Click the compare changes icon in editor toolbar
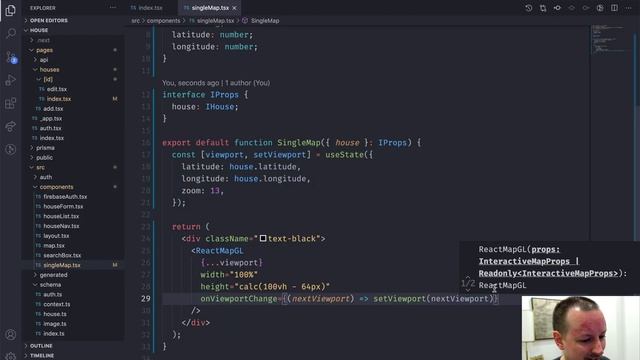This screenshot has height=360, width=640. (543, 8)
